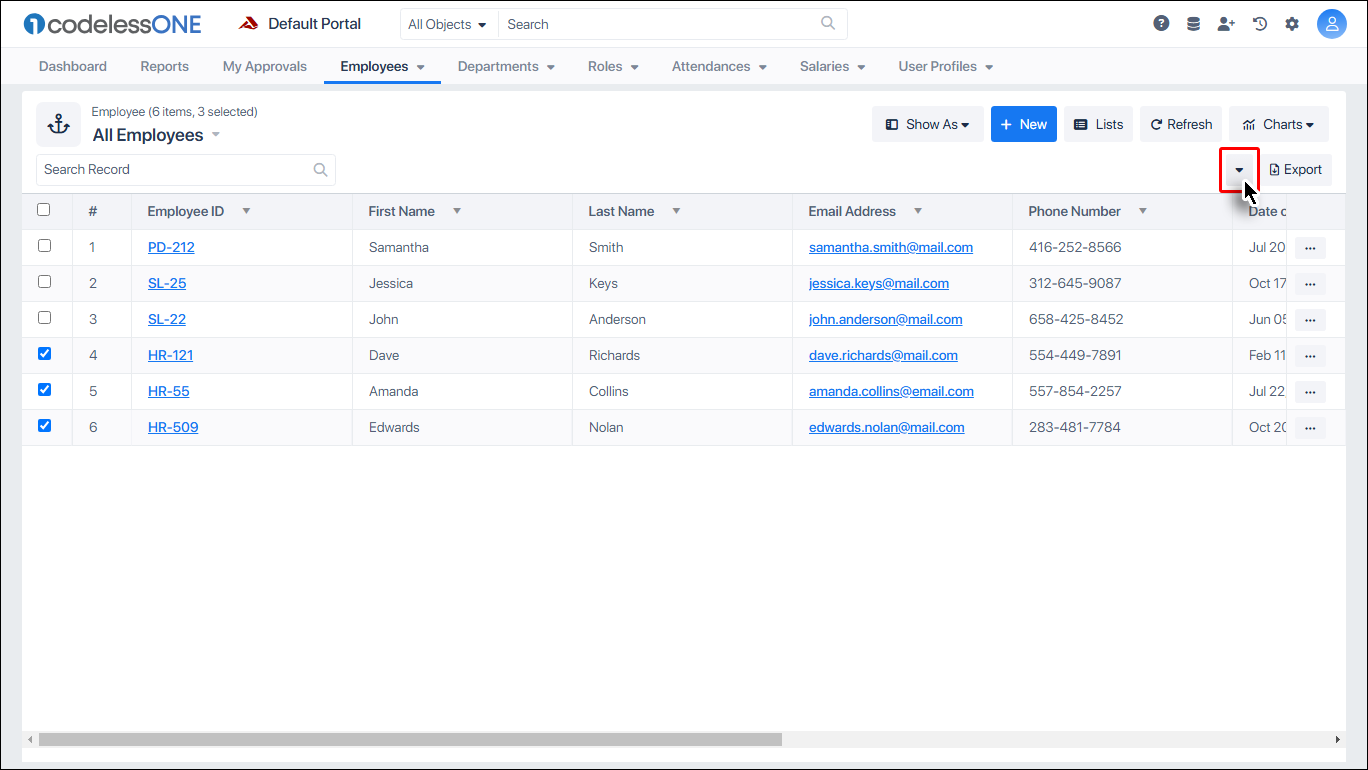Open the help icon in the top bar
This screenshot has height=770, width=1368.
tap(1161, 22)
